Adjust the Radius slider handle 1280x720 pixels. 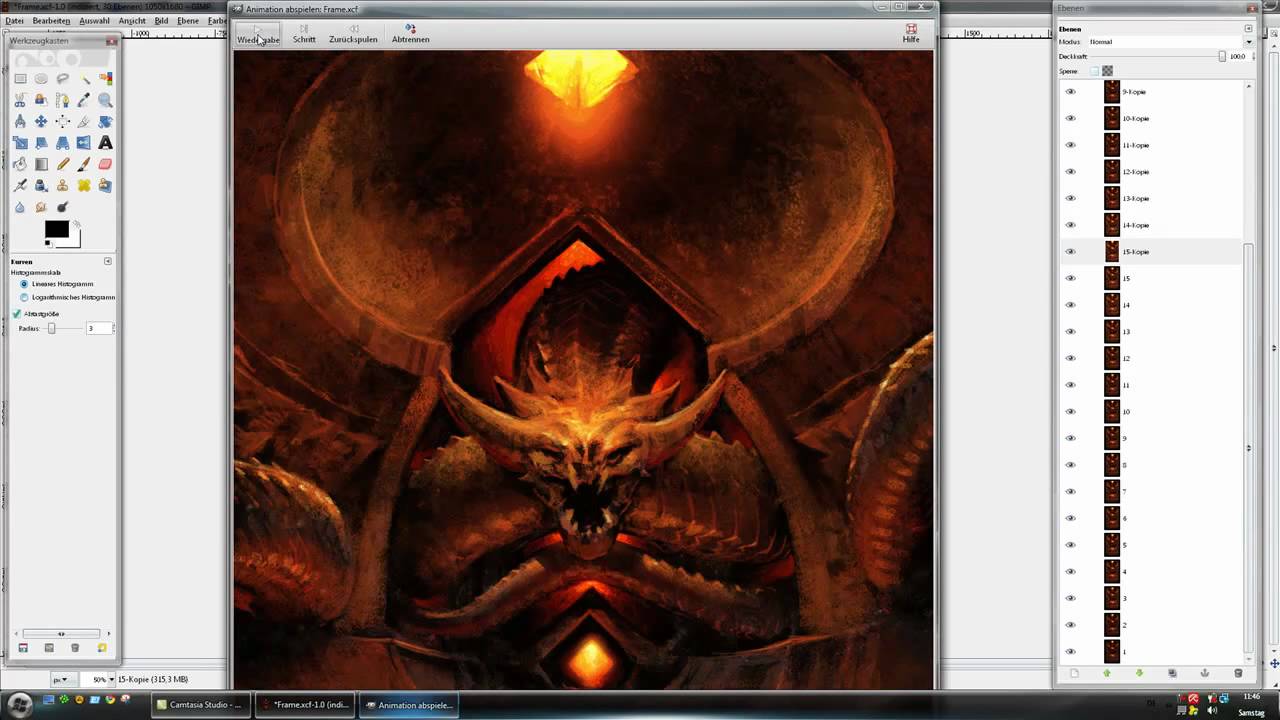click(51, 328)
